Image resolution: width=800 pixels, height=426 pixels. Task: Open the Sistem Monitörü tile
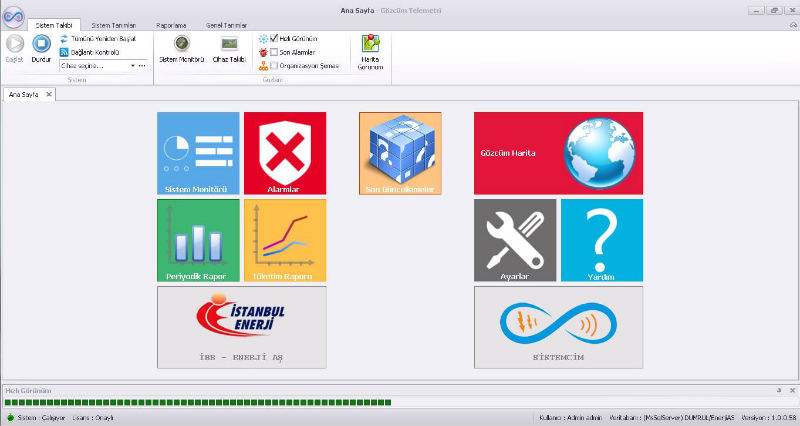(x=198, y=153)
